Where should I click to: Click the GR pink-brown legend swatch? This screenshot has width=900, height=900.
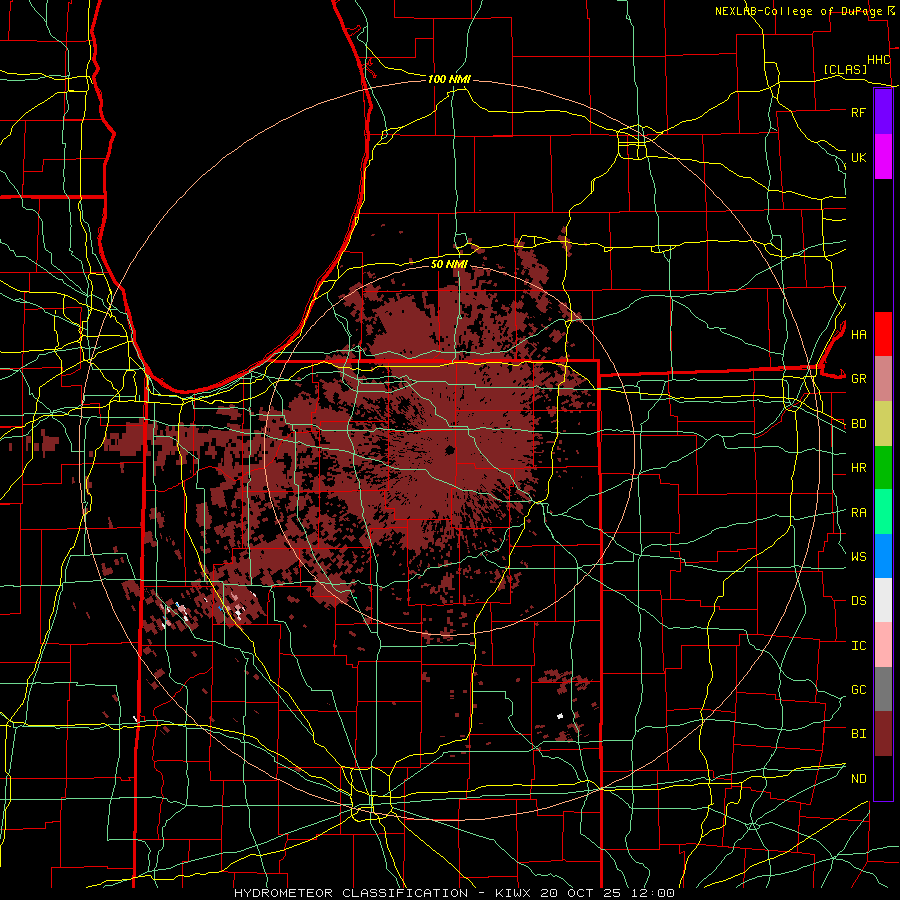click(883, 379)
